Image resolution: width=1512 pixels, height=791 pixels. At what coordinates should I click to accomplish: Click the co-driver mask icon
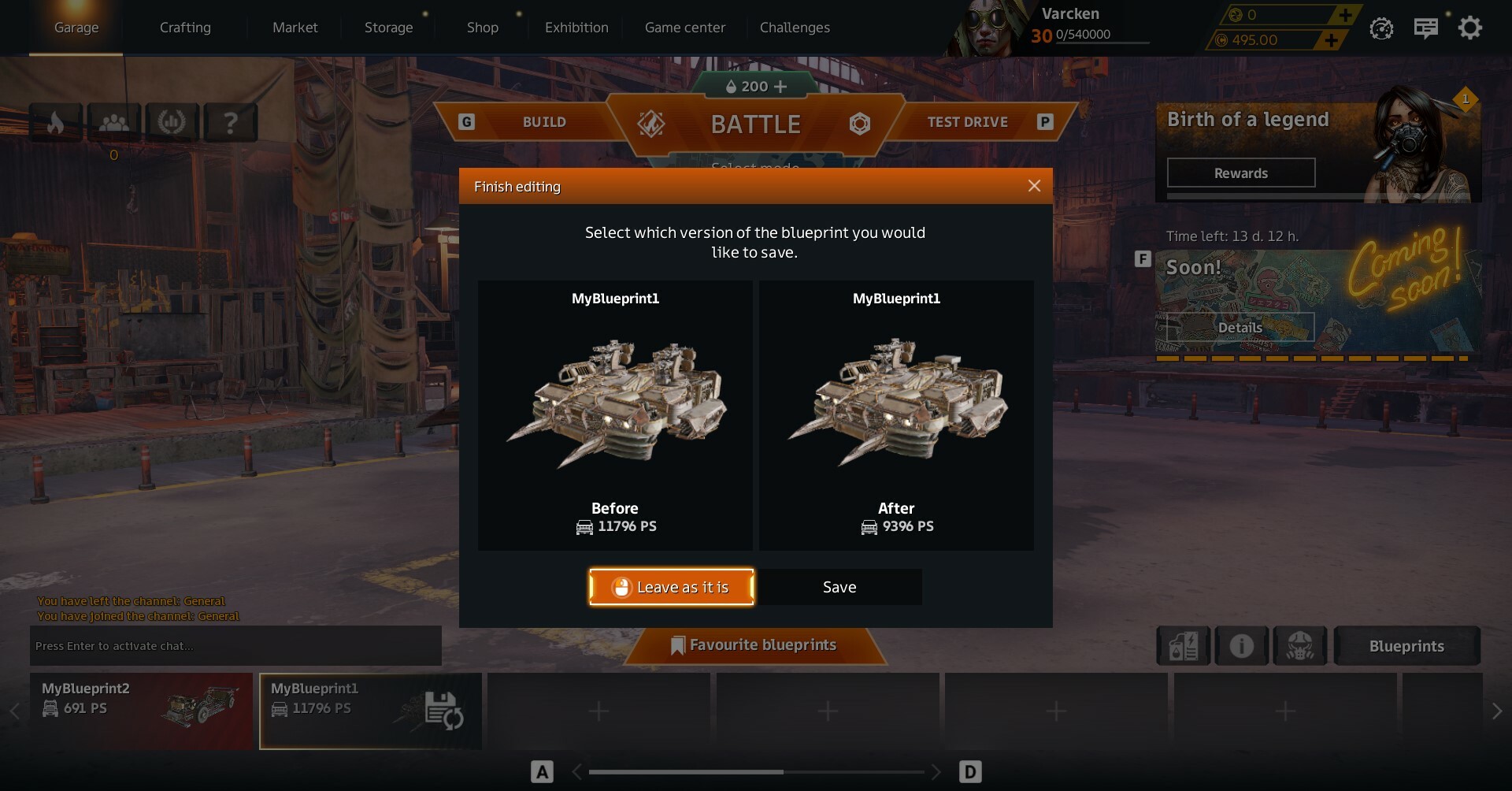1299,646
